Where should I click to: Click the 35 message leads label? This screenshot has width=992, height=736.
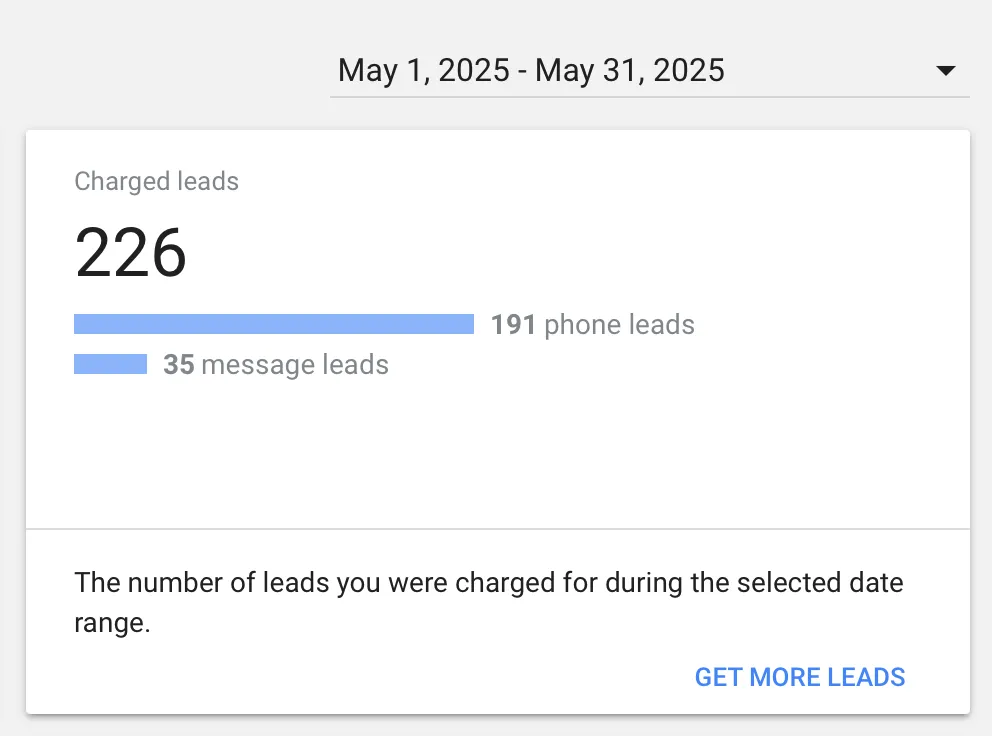[x=276, y=364]
